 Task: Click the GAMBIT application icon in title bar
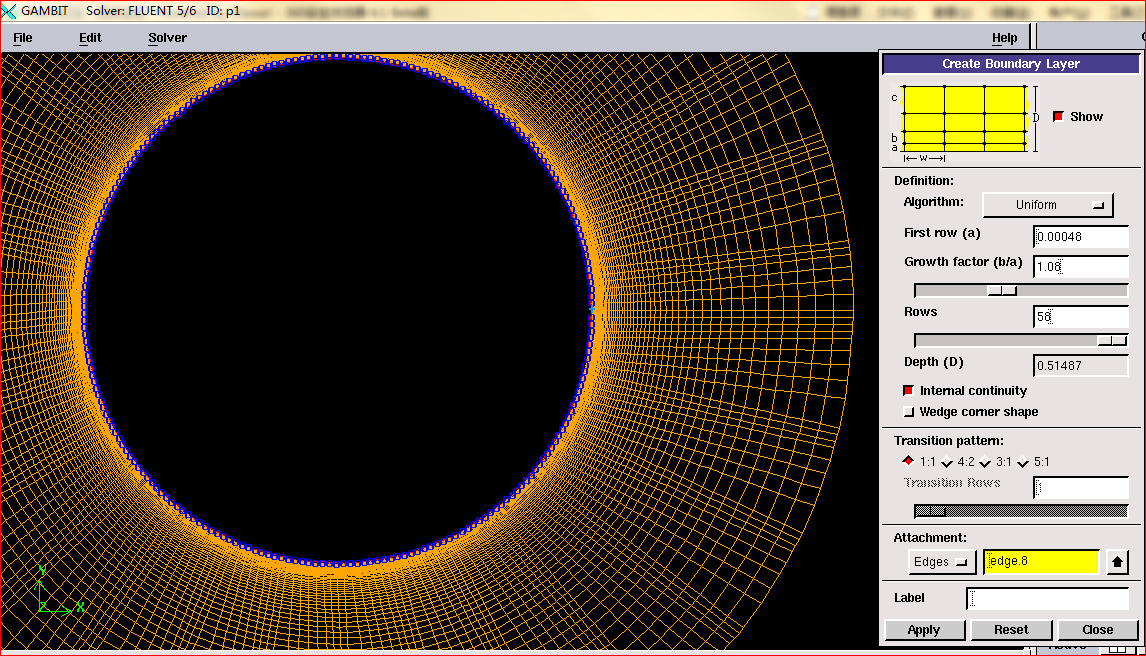point(9,11)
